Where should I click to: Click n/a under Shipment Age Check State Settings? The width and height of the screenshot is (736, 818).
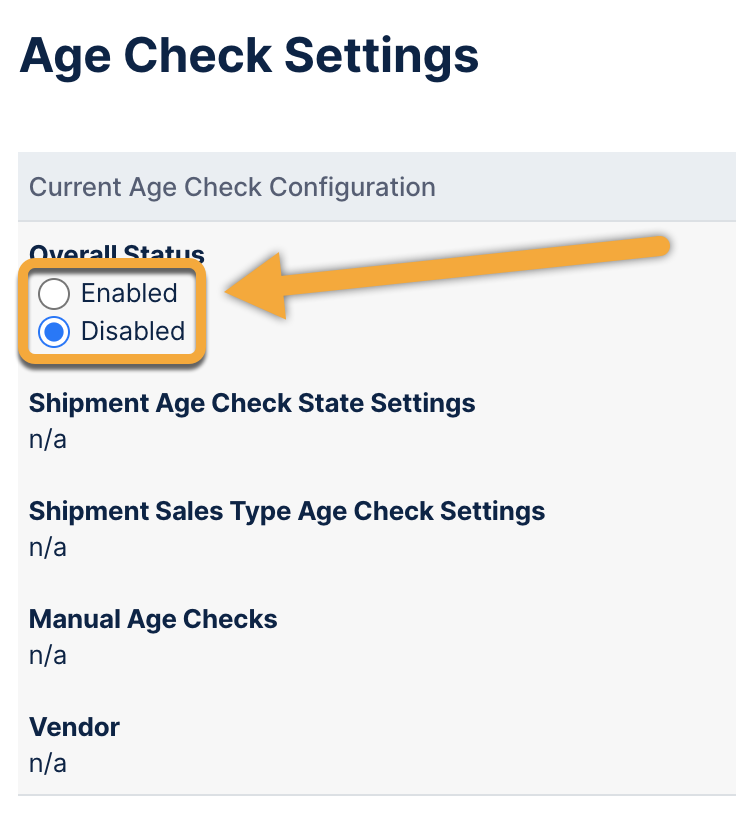47,438
